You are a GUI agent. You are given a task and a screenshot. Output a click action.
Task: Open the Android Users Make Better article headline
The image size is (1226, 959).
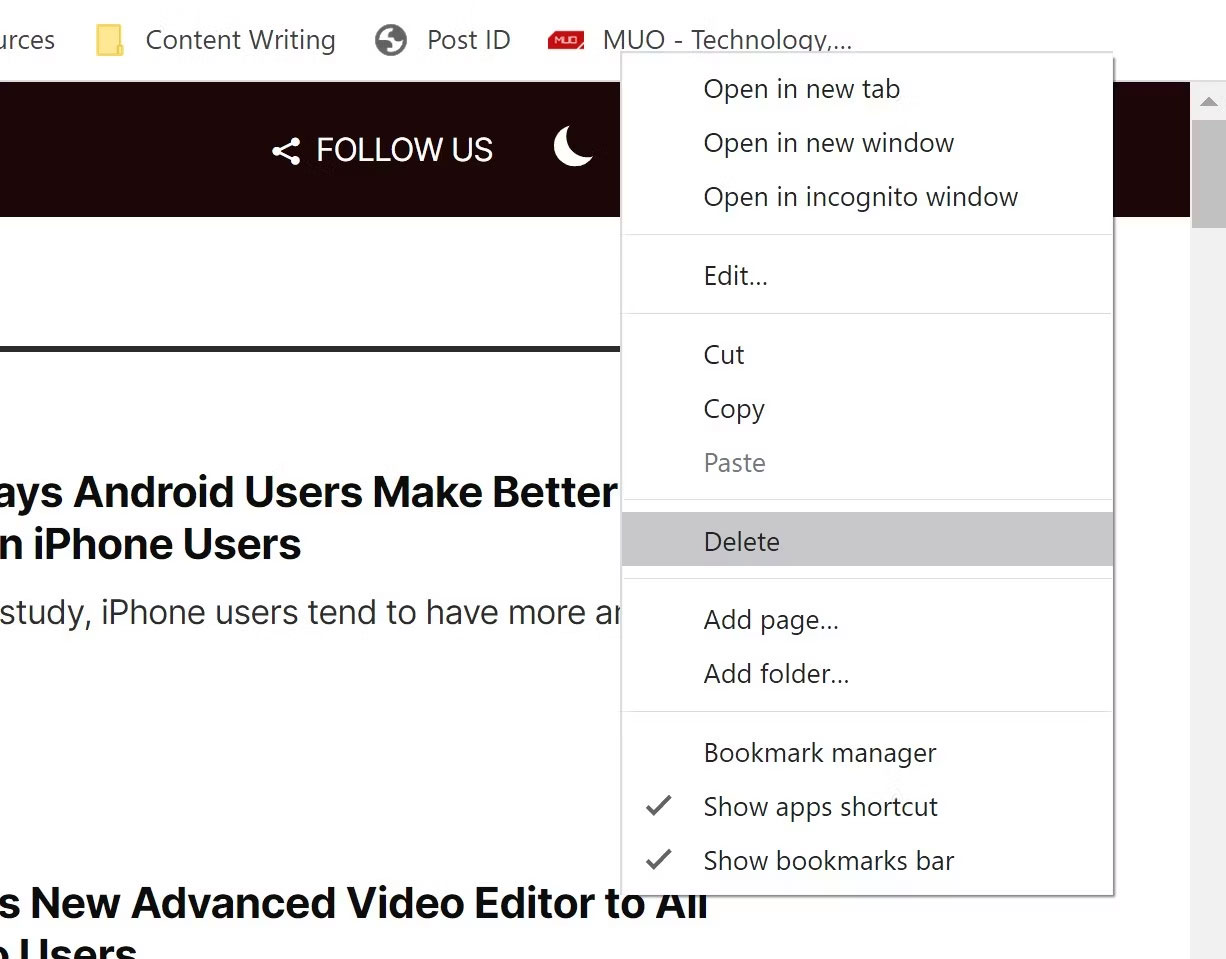coord(309,518)
